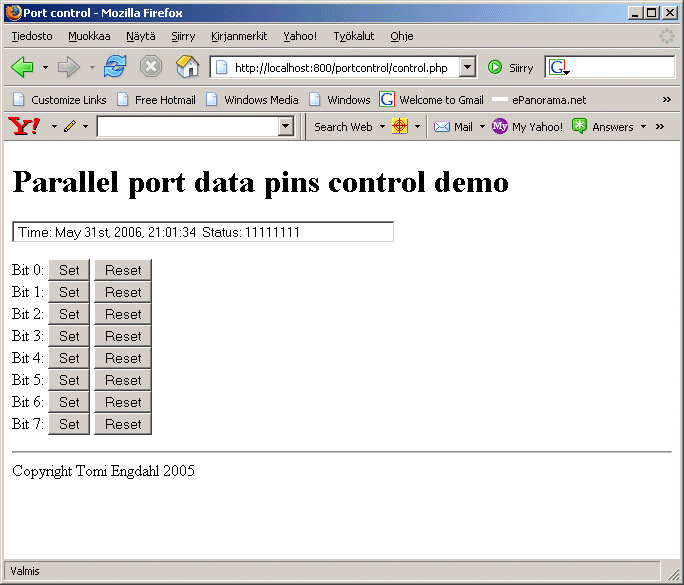Open the Näytä menu

click(141, 36)
